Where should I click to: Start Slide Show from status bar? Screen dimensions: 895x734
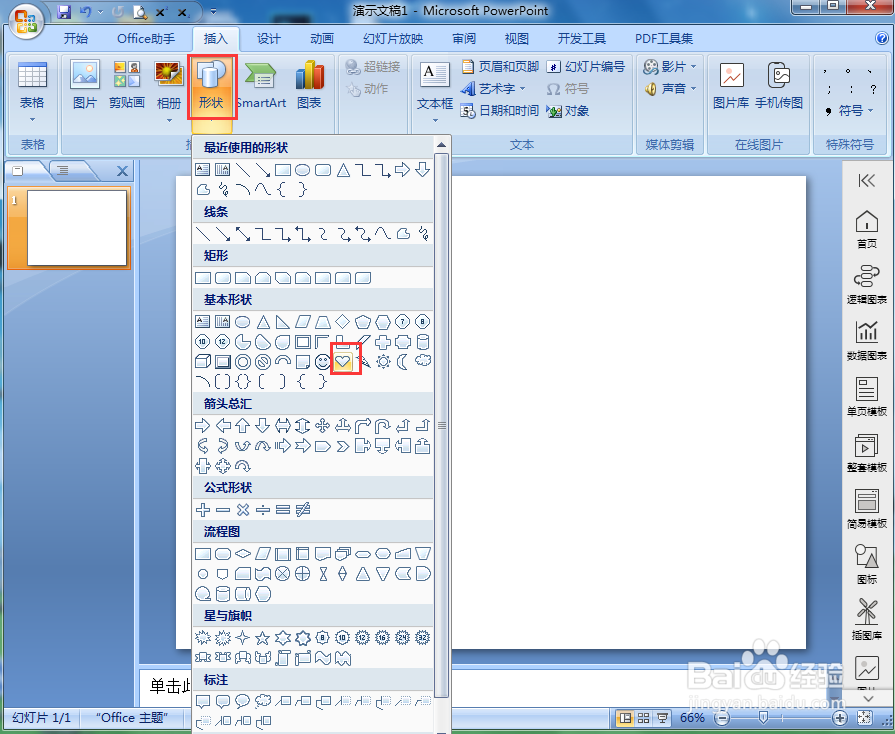tap(662, 718)
